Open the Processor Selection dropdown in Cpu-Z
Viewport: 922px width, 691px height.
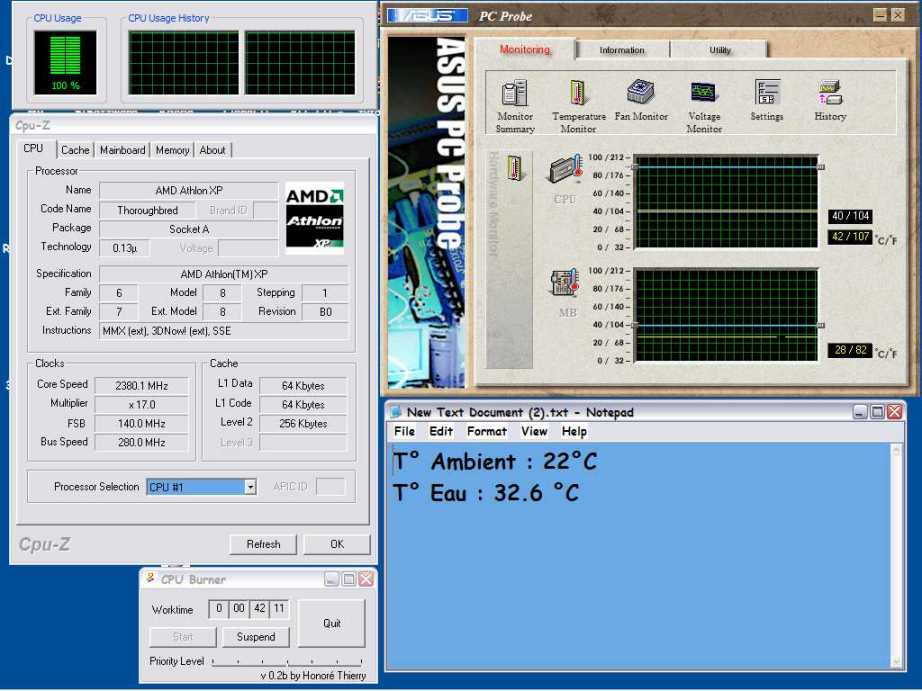[x=250, y=487]
